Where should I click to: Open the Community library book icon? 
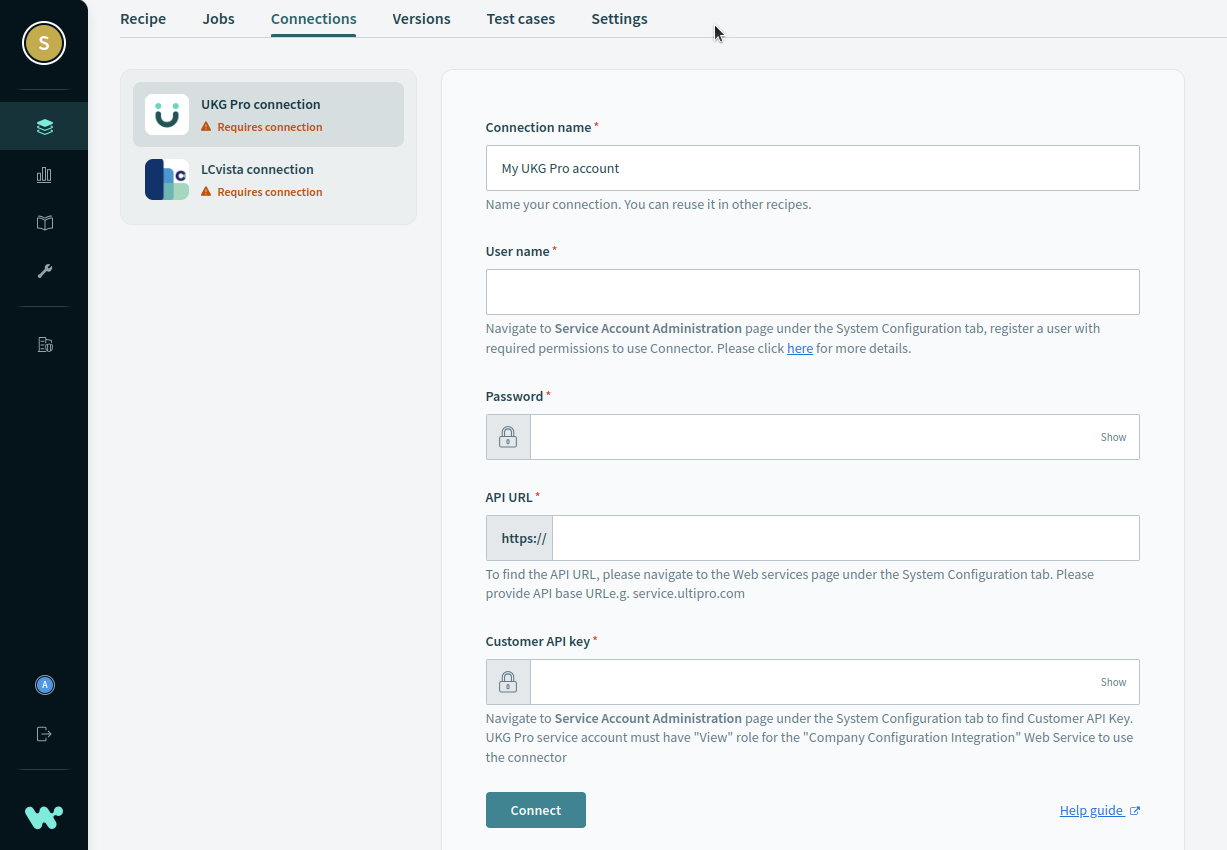pos(44,223)
